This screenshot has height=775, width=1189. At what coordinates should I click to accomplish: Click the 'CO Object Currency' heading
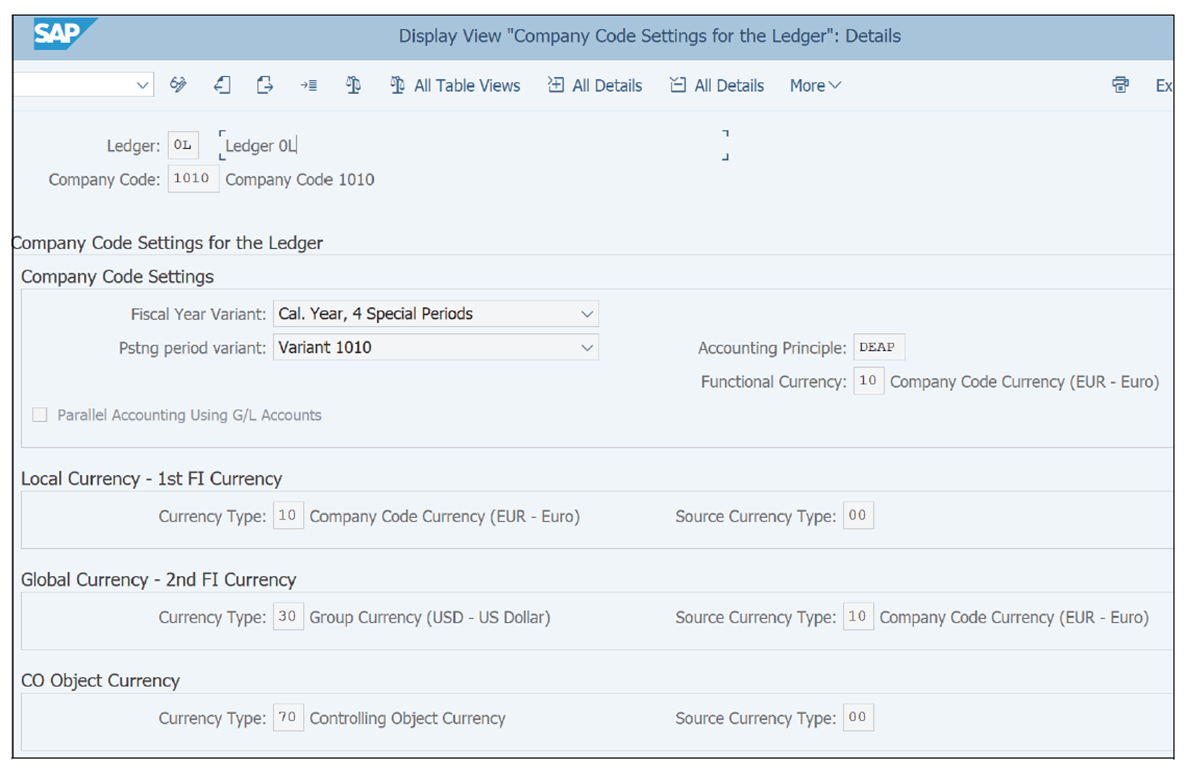tap(101, 681)
